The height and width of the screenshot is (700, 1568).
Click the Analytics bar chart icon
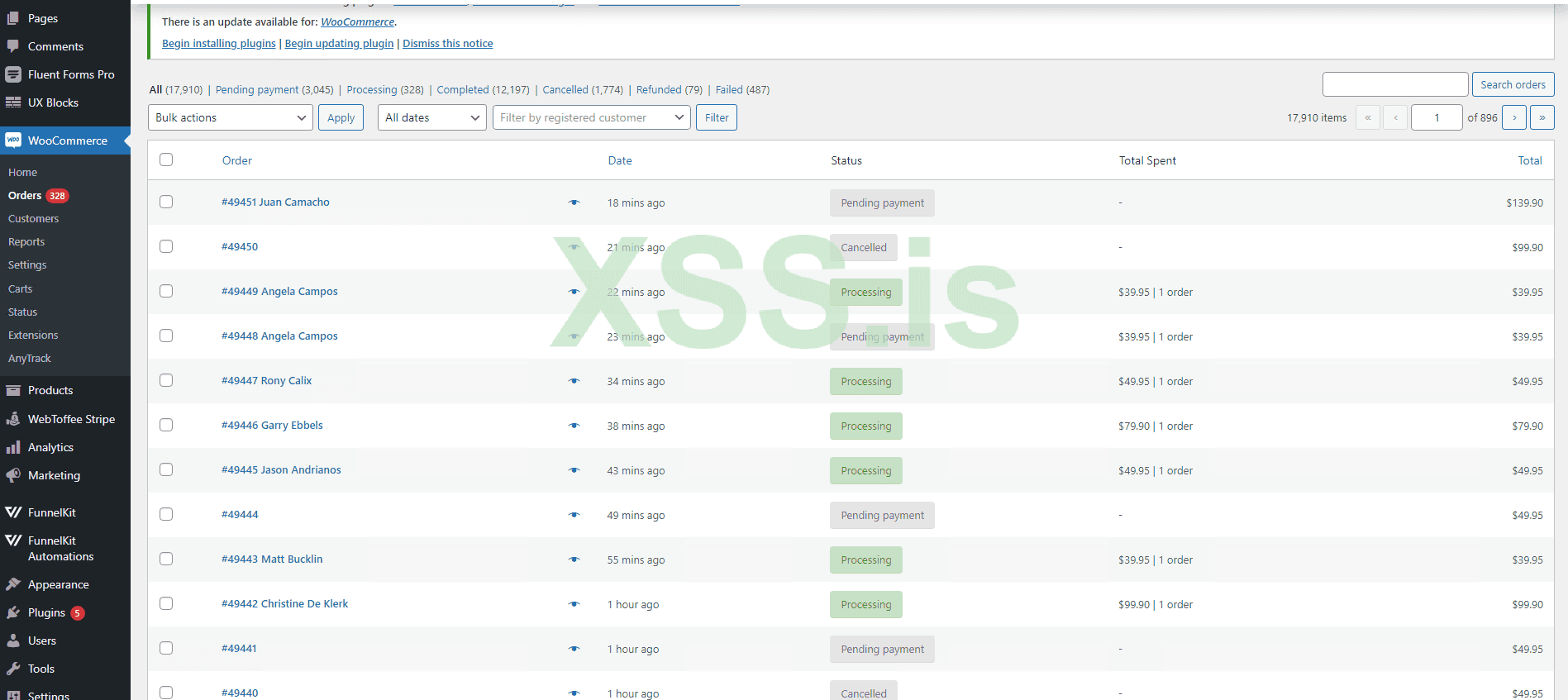13,447
